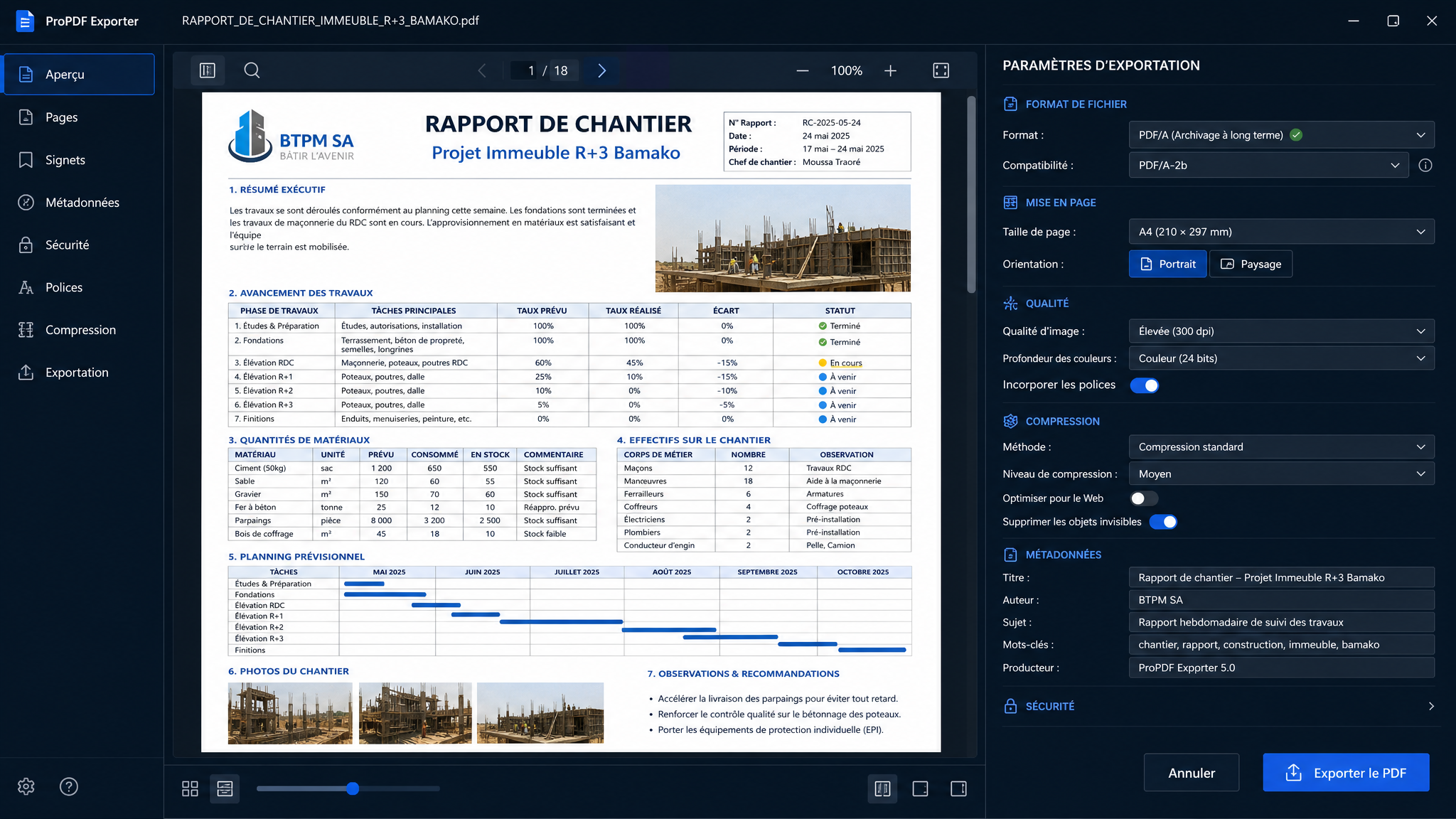The height and width of the screenshot is (819, 1456).
Task: Open the Polices sidebar tab
Action: tap(79, 287)
